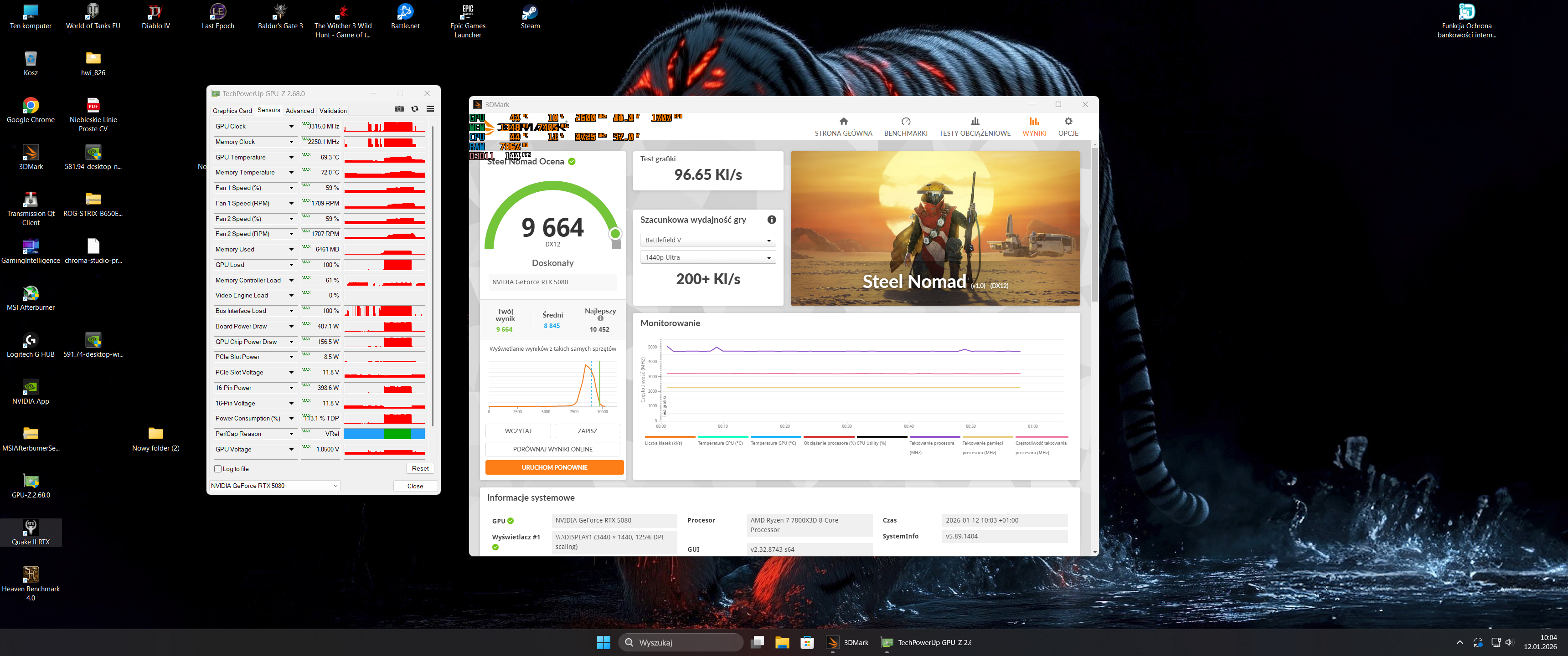
Task: Click info icon beside Szacunkowa wydajność gry
Action: [x=771, y=220]
